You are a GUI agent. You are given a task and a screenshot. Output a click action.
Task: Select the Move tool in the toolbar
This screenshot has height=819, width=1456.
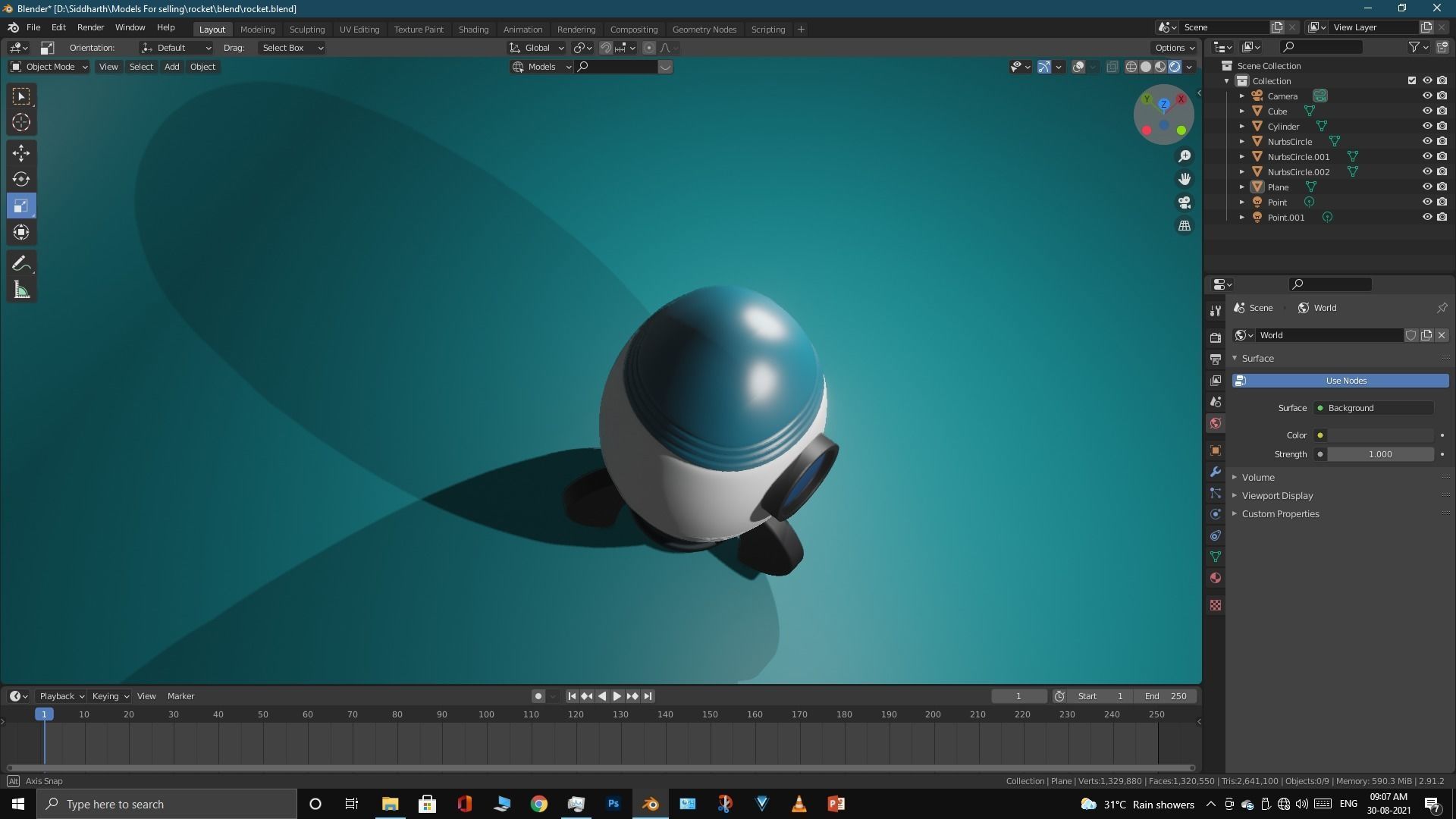click(21, 152)
